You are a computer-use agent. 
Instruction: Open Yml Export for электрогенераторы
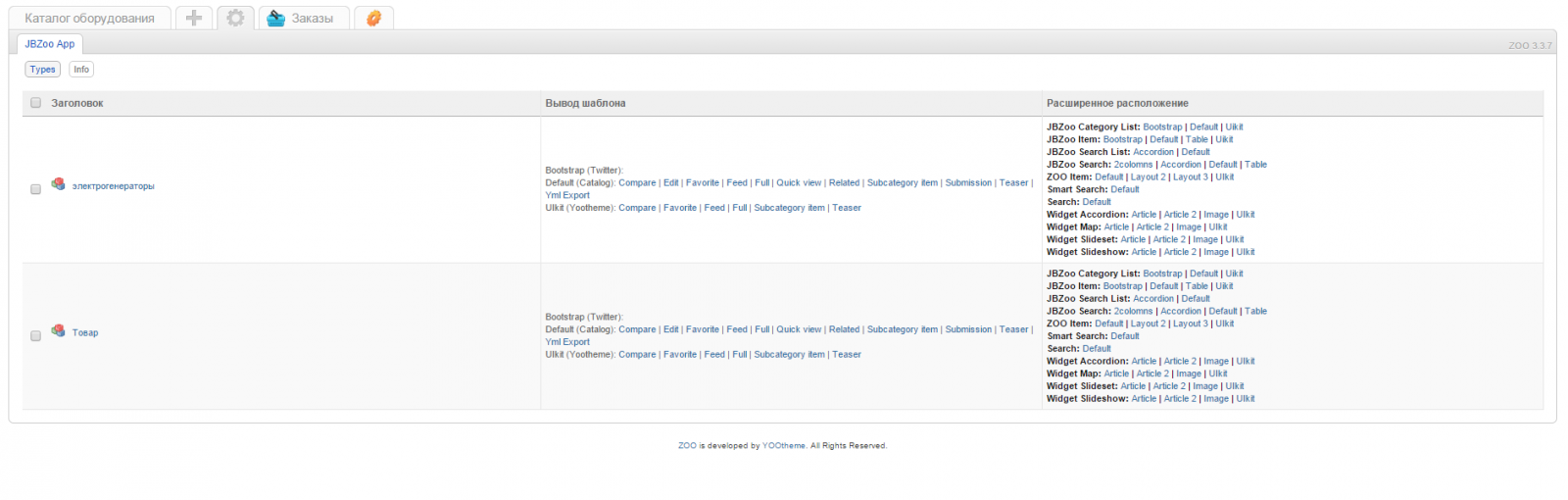pos(567,195)
